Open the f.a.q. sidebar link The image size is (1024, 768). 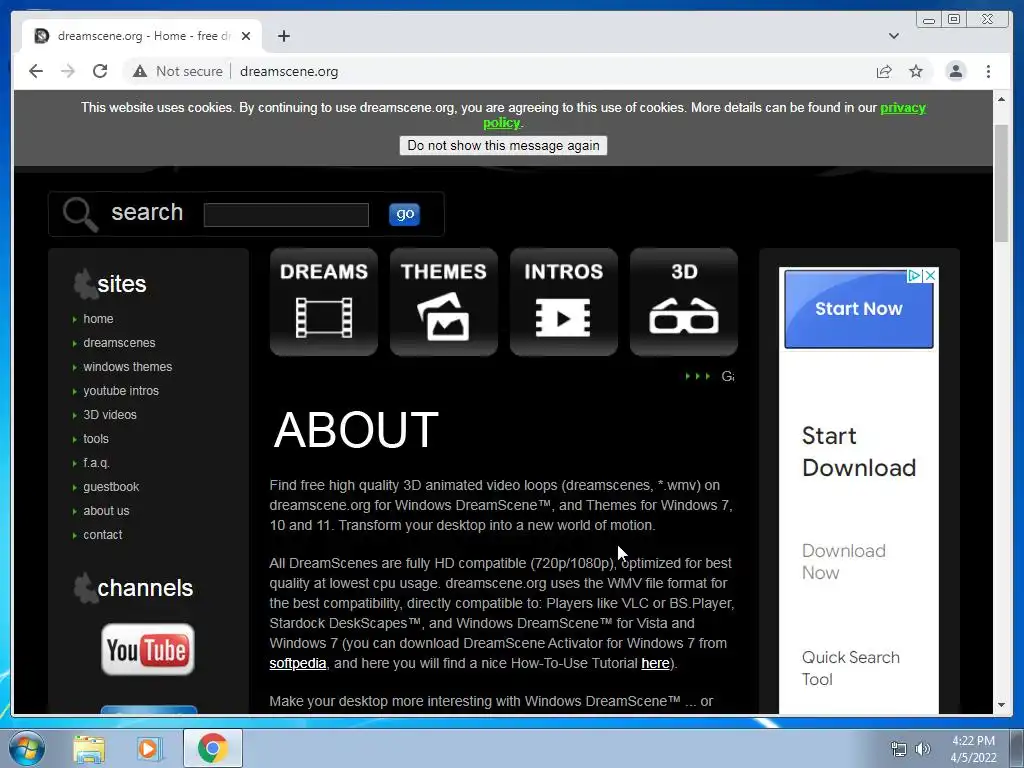(x=96, y=463)
